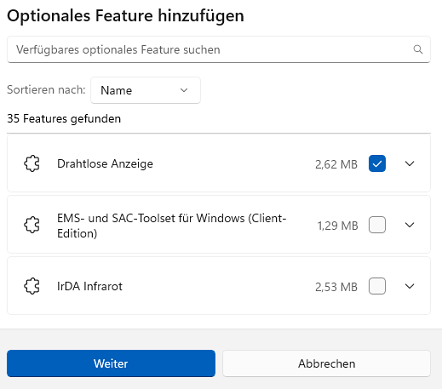Image resolution: width=442 pixels, height=389 pixels.
Task: Check the EMS- und SAC-Toolset checkbox
Action: [377, 225]
